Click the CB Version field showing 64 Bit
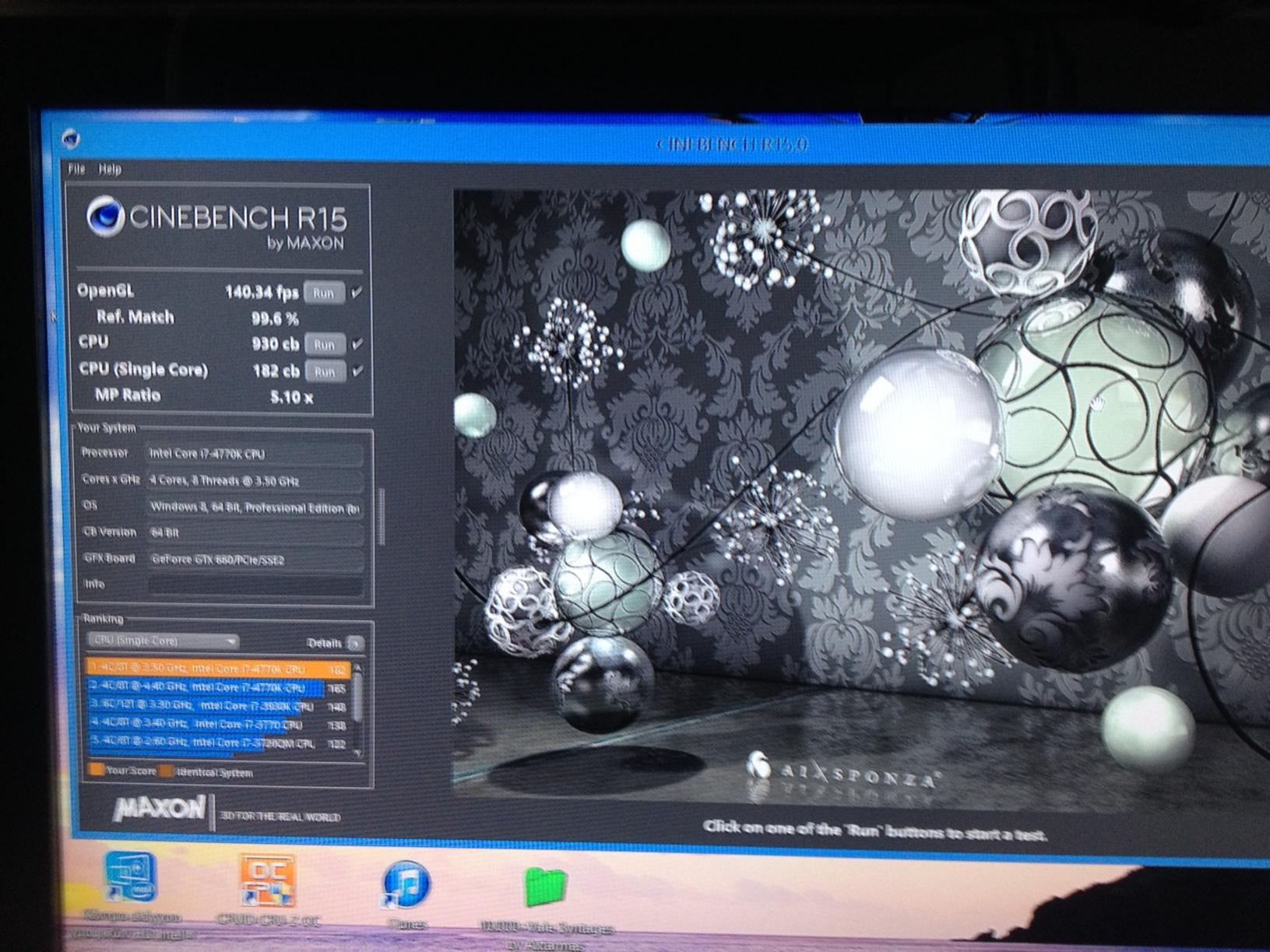This screenshot has width=1270, height=952. pyautogui.click(x=255, y=533)
